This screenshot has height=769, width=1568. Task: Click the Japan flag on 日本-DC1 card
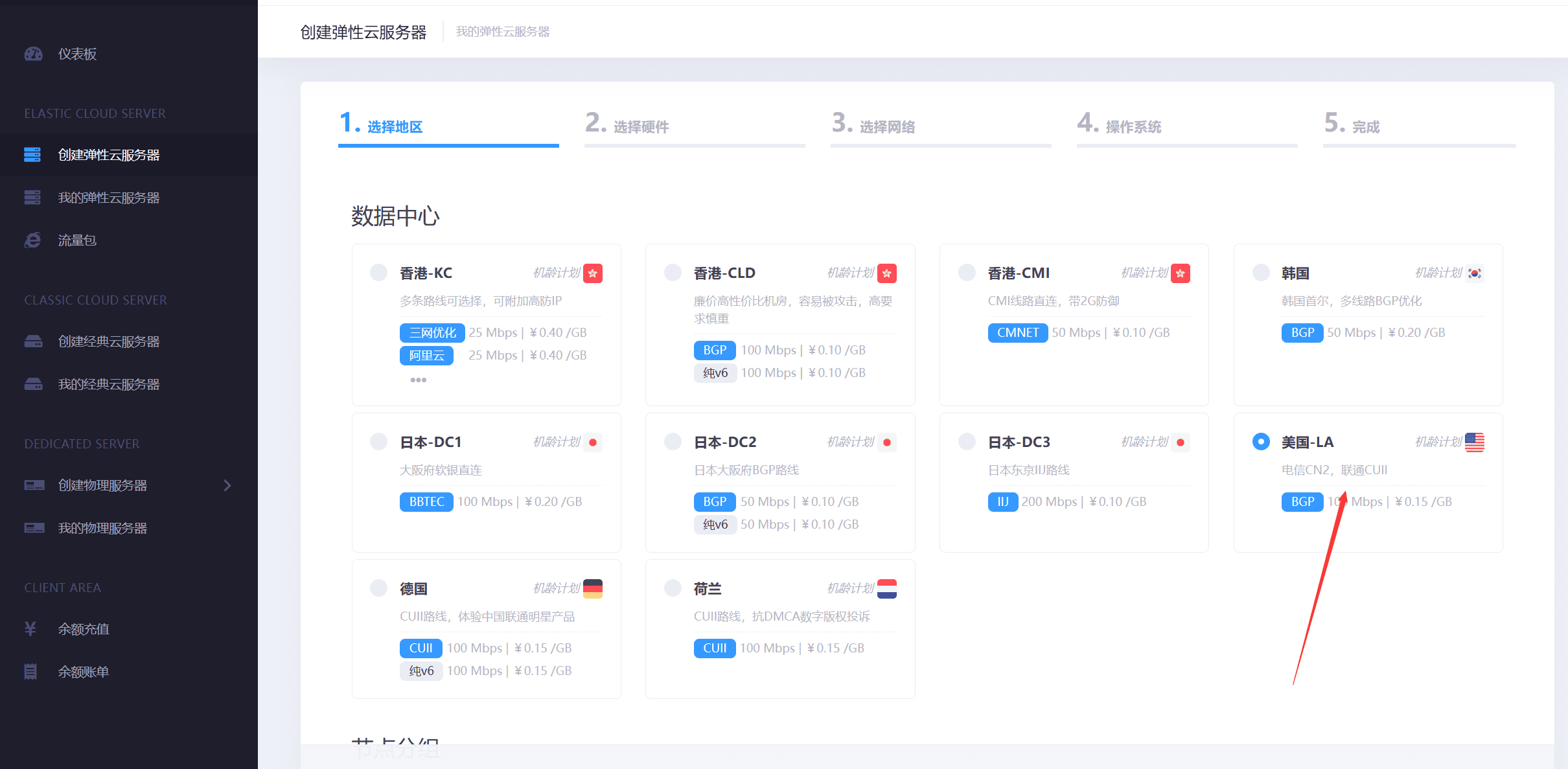click(593, 442)
